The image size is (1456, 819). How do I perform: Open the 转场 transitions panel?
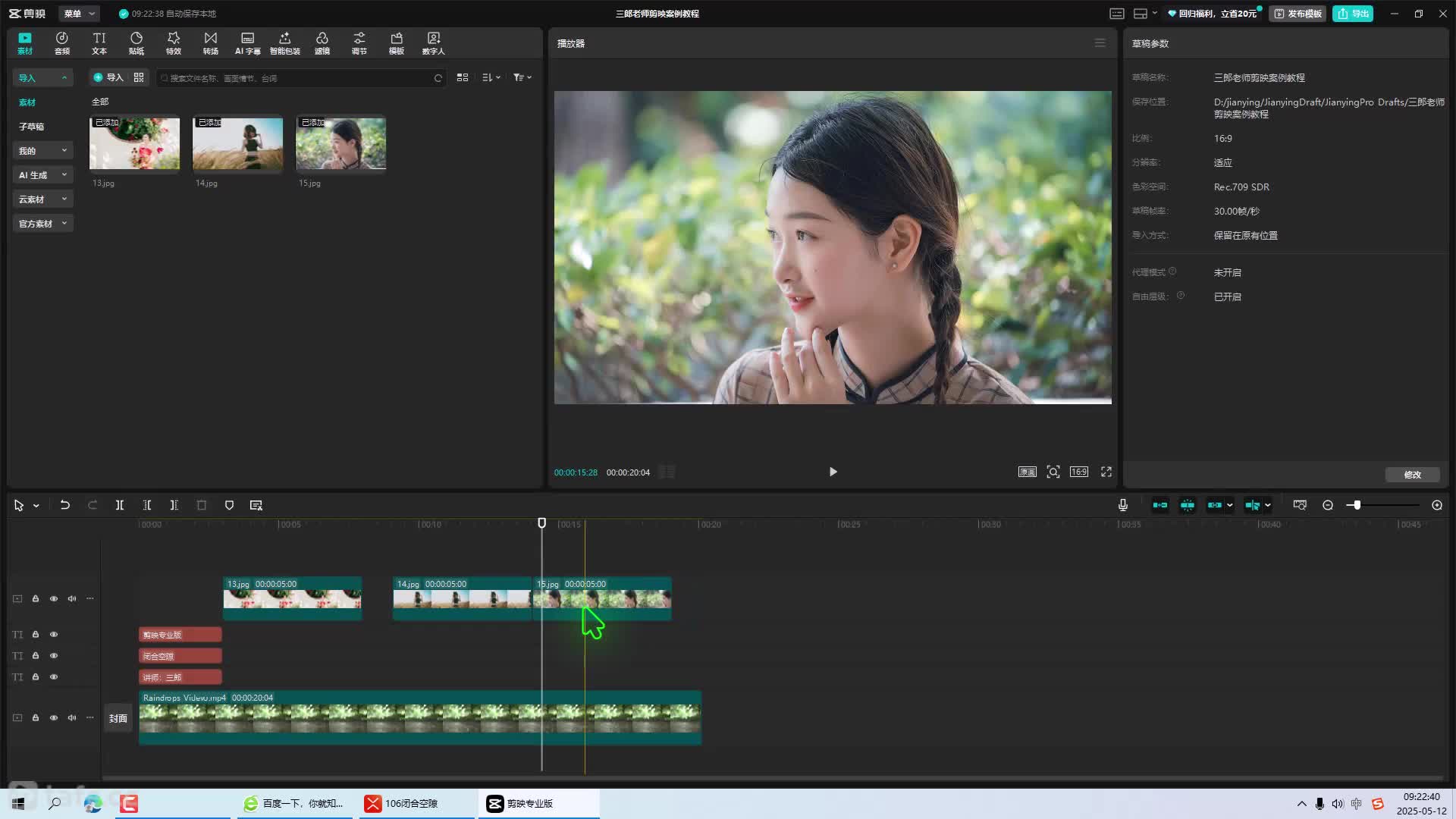(x=210, y=43)
